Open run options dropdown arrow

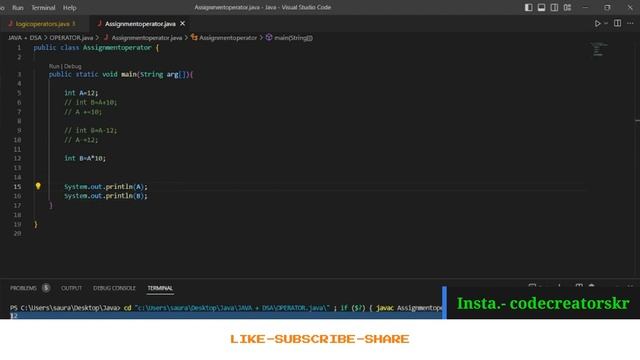(x=606, y=24)
